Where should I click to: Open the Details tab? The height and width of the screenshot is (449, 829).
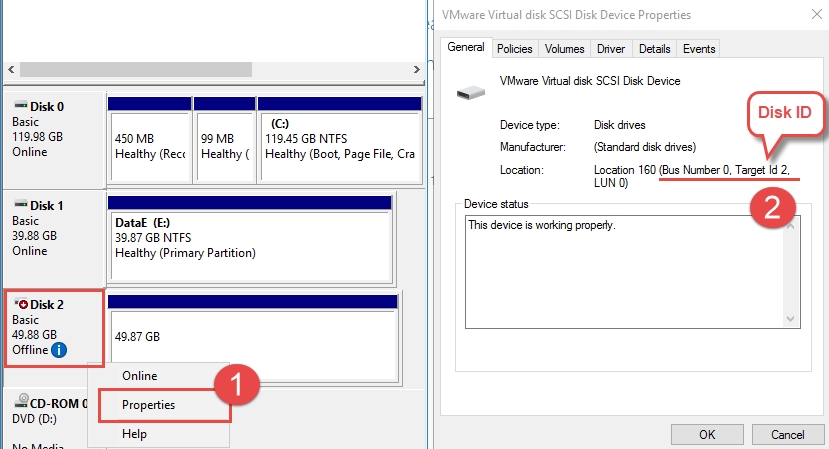[654, 48]
